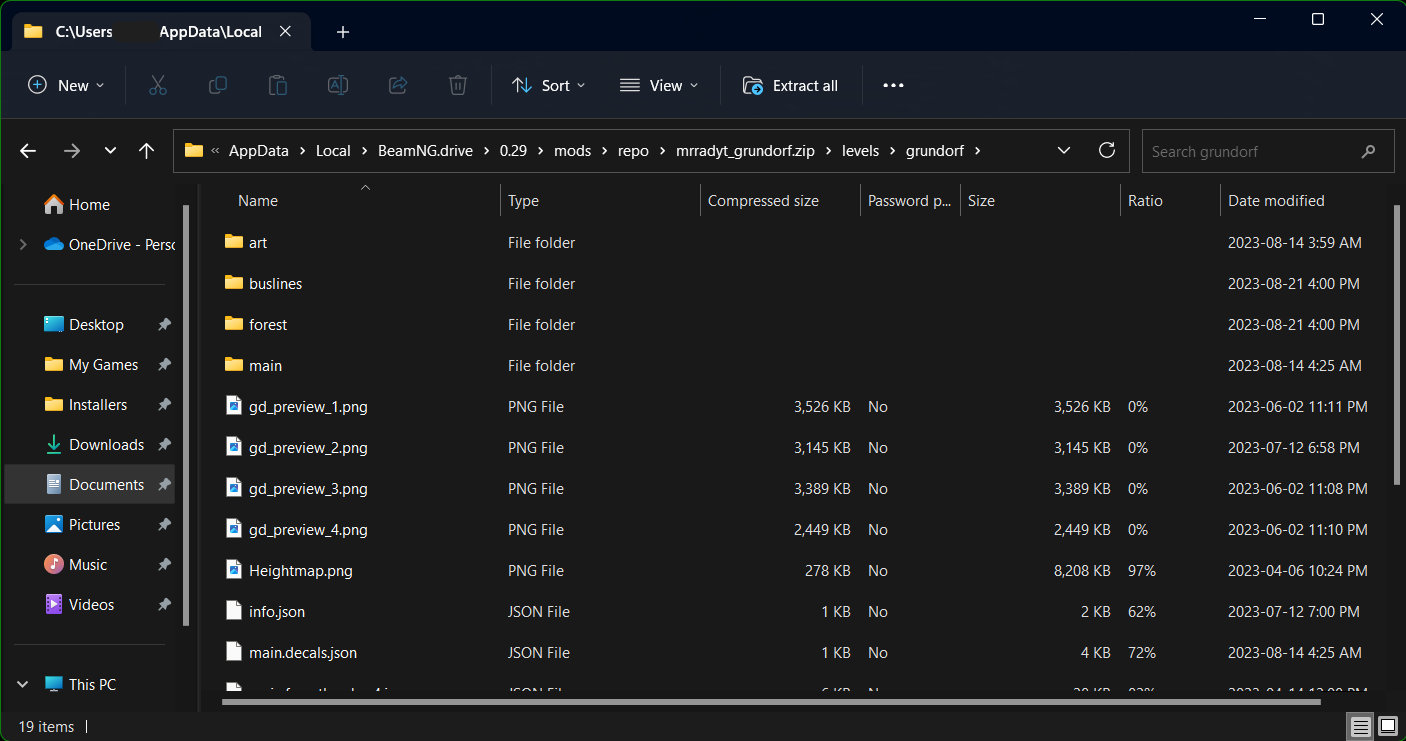Click the Share icon in toolbar
This screenshot has height=741, width=1406.
(398, 86)
